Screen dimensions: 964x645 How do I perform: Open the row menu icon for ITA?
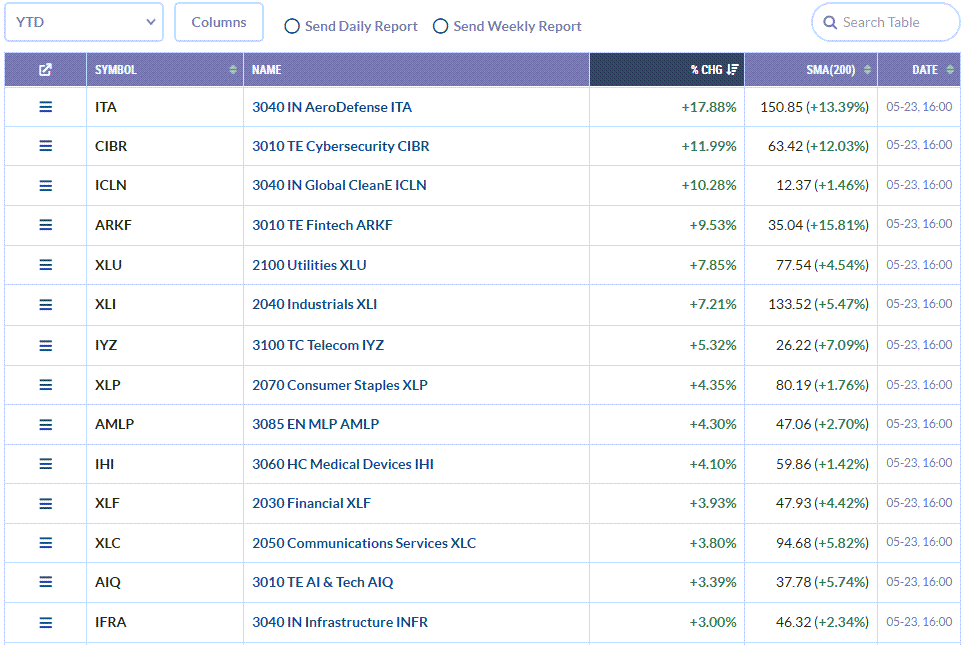tap(45, 107)
